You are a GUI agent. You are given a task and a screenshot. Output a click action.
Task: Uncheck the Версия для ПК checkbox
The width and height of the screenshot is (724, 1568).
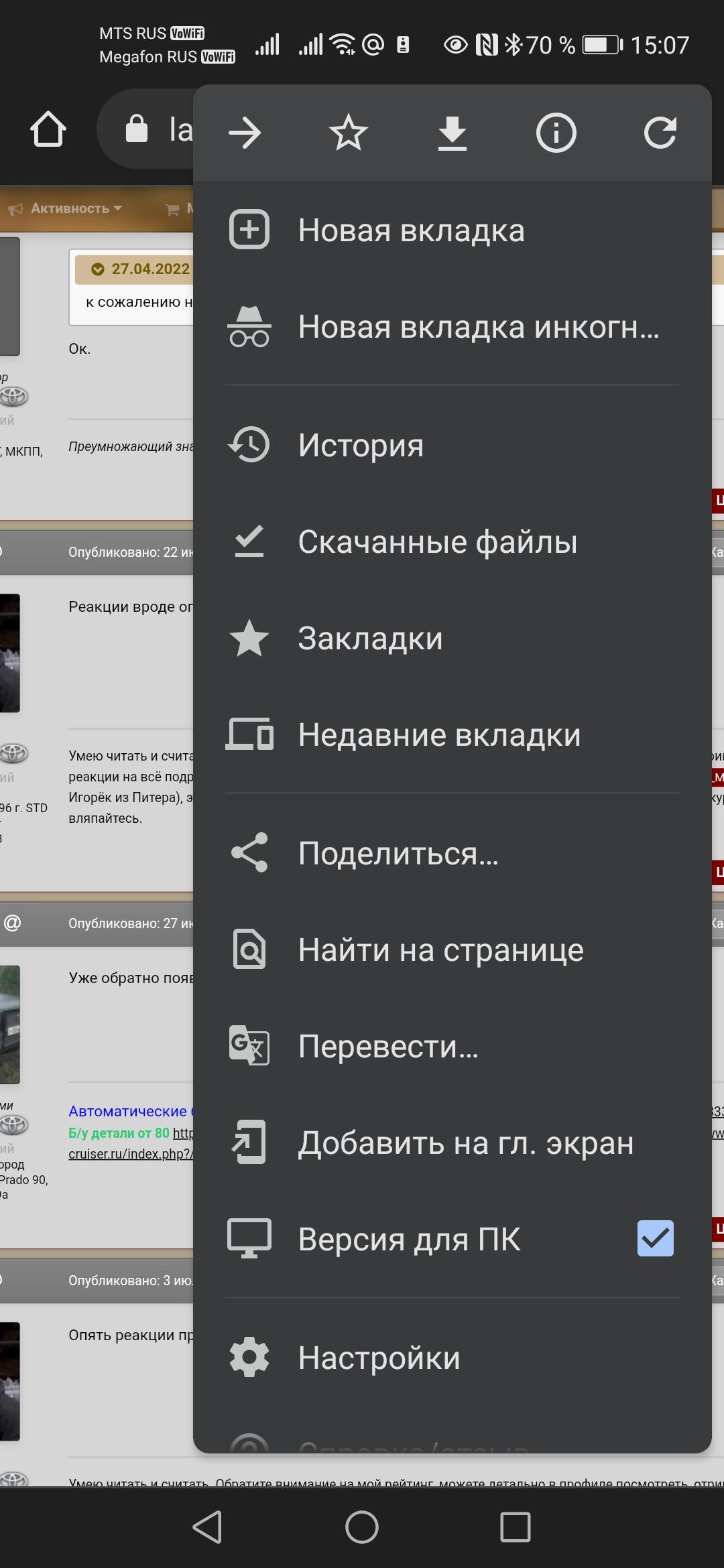tap(656, 1238)
